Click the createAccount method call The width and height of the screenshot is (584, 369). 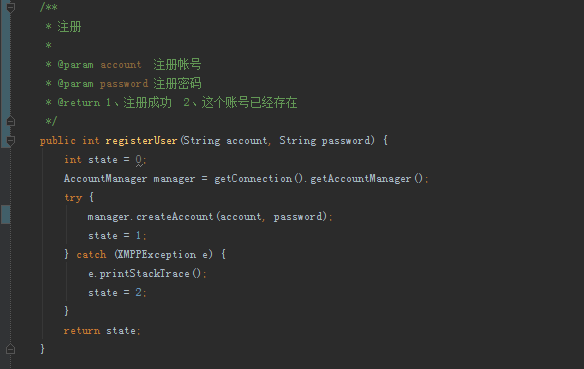(174, 217)
